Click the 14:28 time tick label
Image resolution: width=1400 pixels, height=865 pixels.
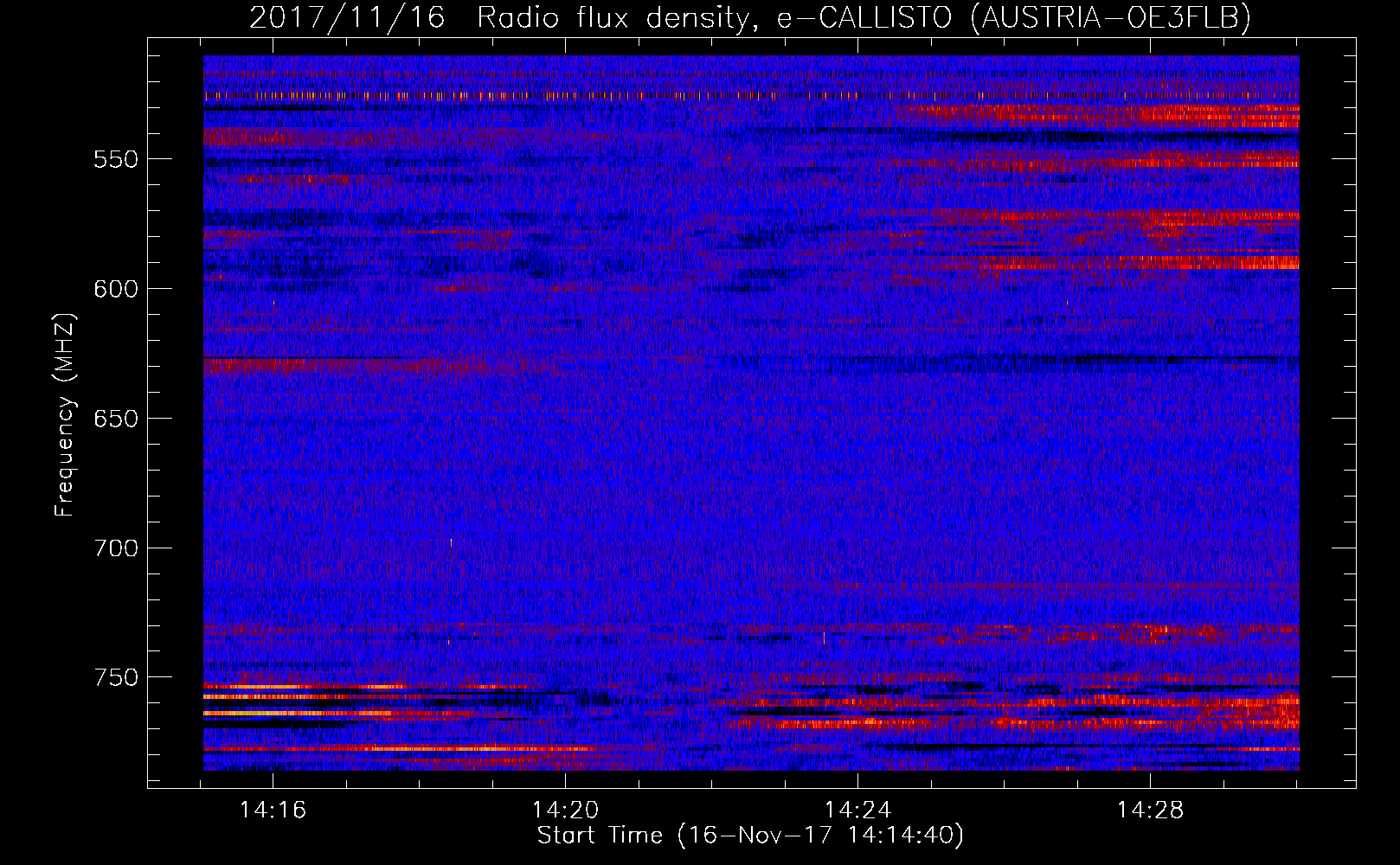1150,811
